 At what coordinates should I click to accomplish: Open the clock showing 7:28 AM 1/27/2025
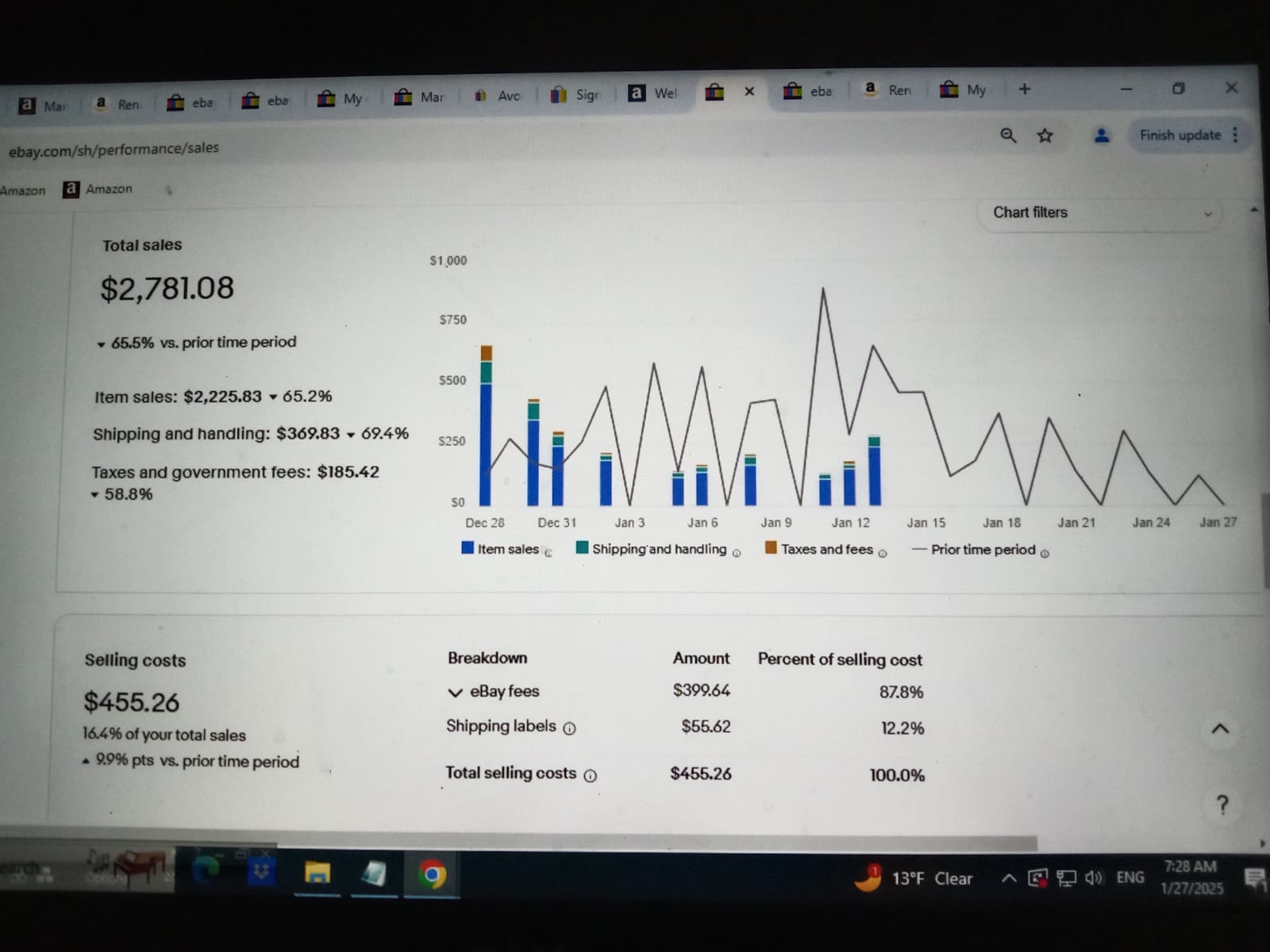click(1191, 877)
